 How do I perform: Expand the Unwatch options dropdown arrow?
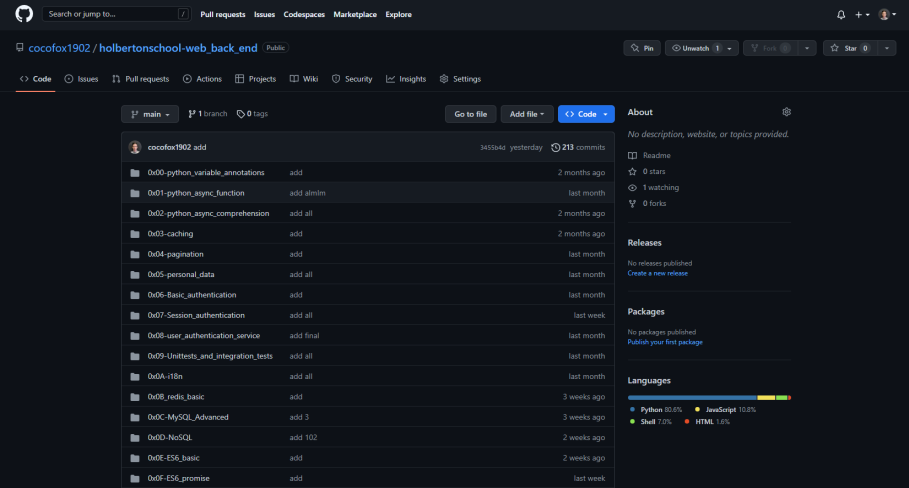[x=729, y=48]
